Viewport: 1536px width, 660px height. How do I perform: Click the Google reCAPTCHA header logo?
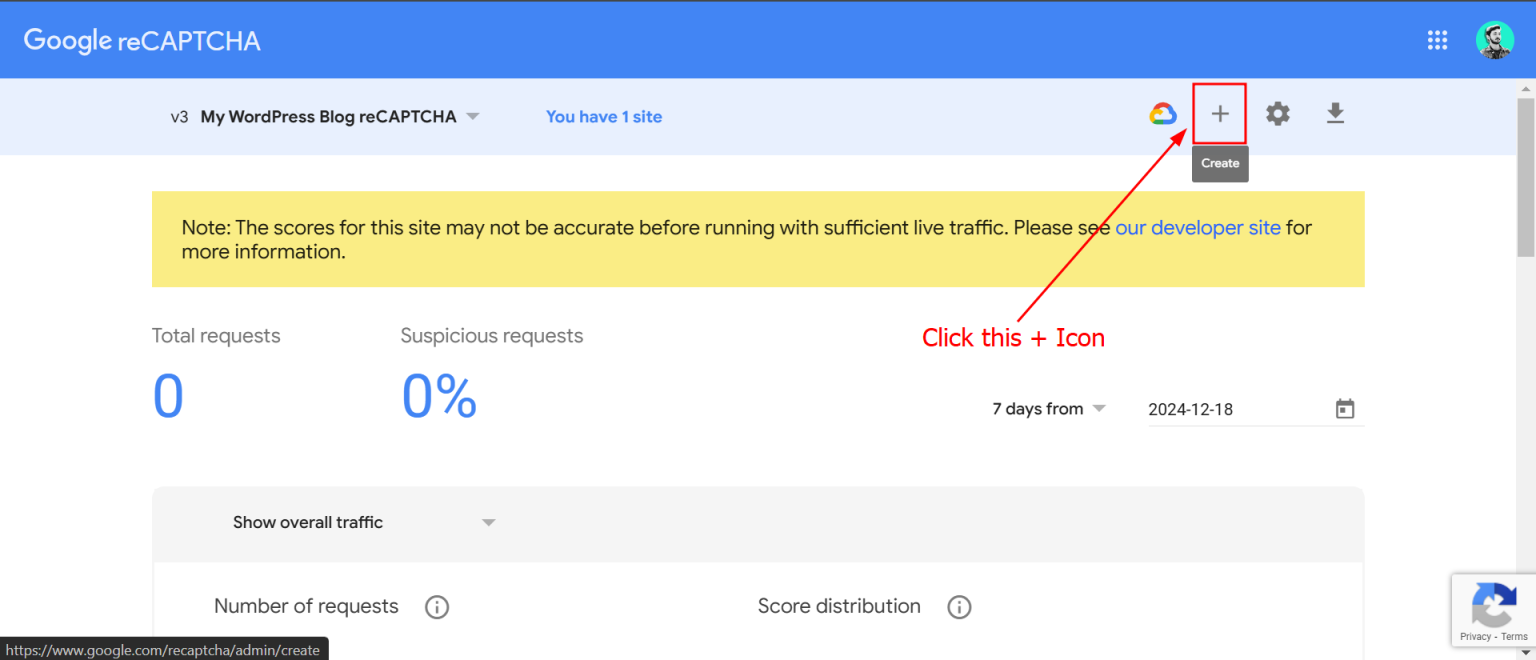pyautogui.click(x=140, y=40)
